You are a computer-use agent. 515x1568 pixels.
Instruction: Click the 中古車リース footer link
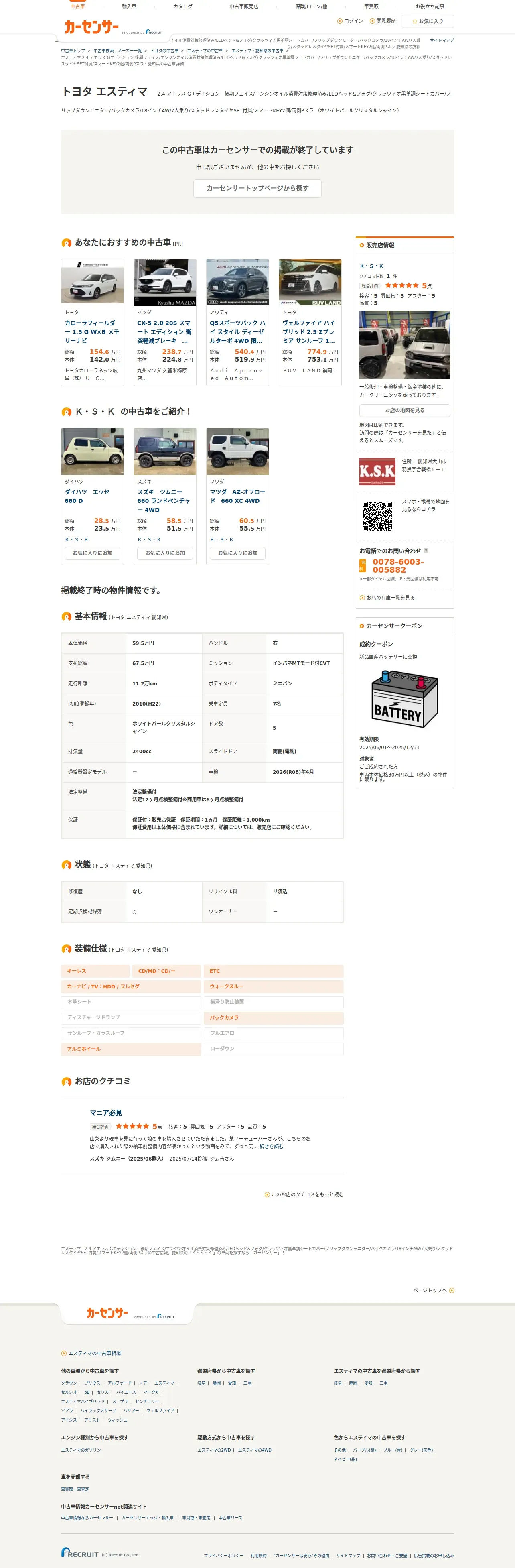point(231,1517)
